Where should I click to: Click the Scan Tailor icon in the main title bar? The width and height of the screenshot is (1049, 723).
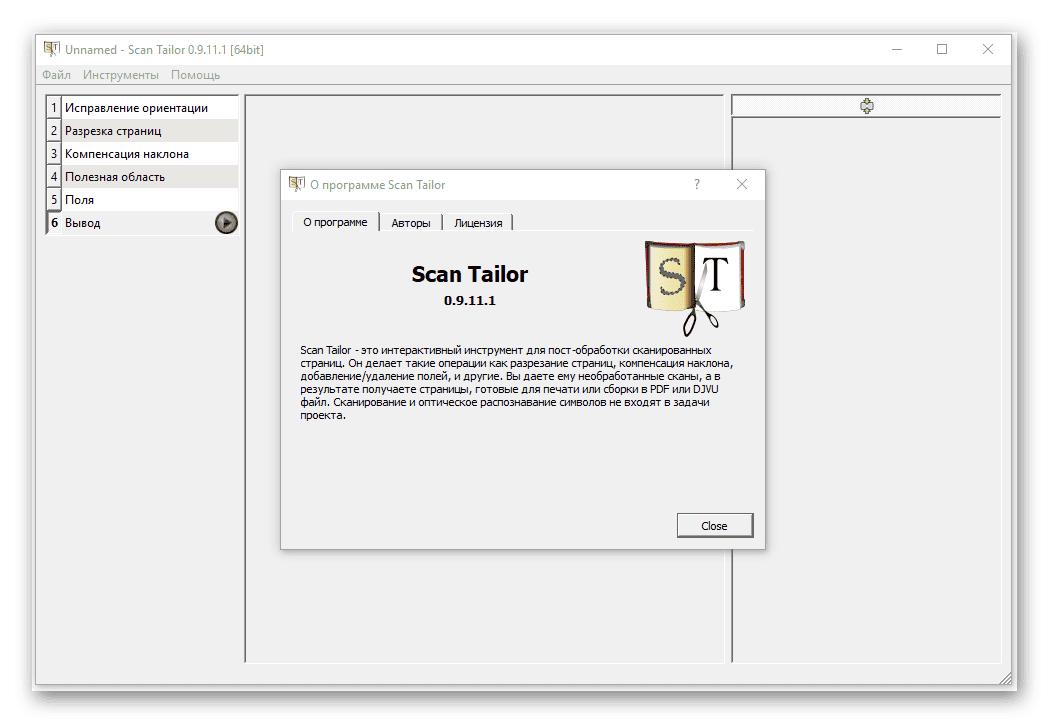point(52,49)
